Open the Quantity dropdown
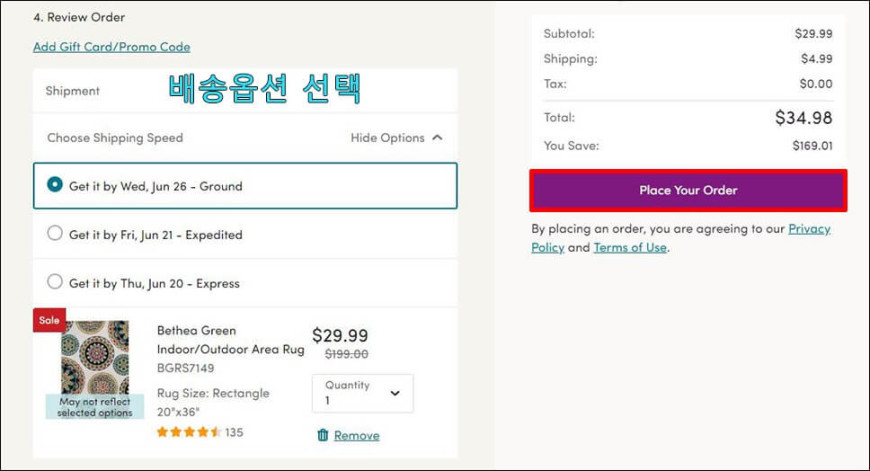870x471 pixels. pyautogui.click(x=363, y=393)
